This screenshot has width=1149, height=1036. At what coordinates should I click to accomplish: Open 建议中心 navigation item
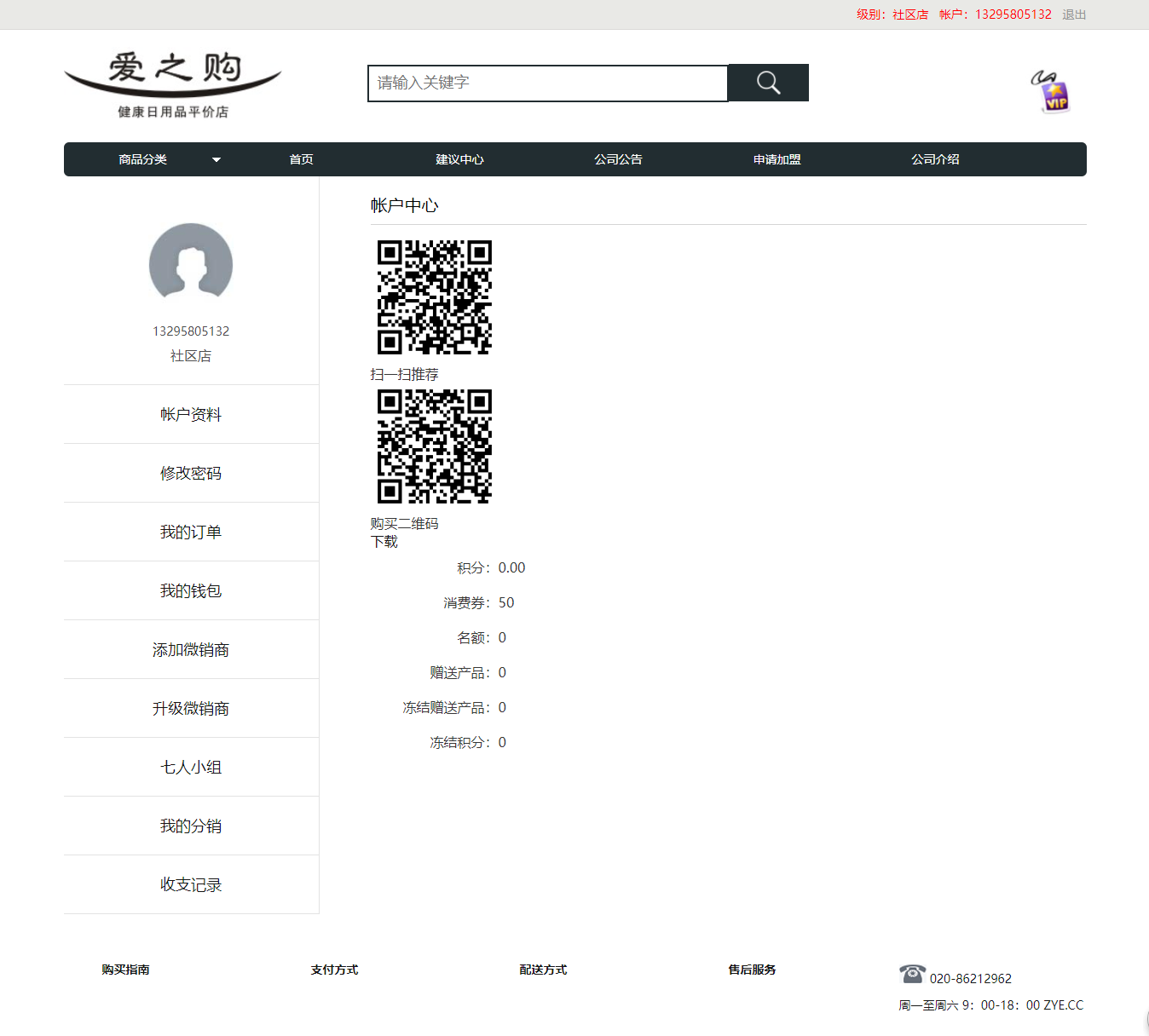point(459,159)
